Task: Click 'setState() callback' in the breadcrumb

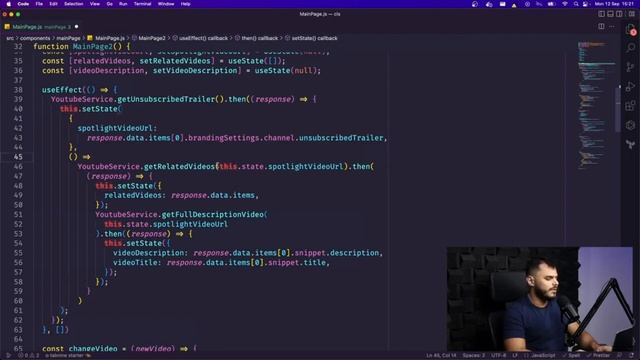Action: pyautogui.click(x=314, y=38)
